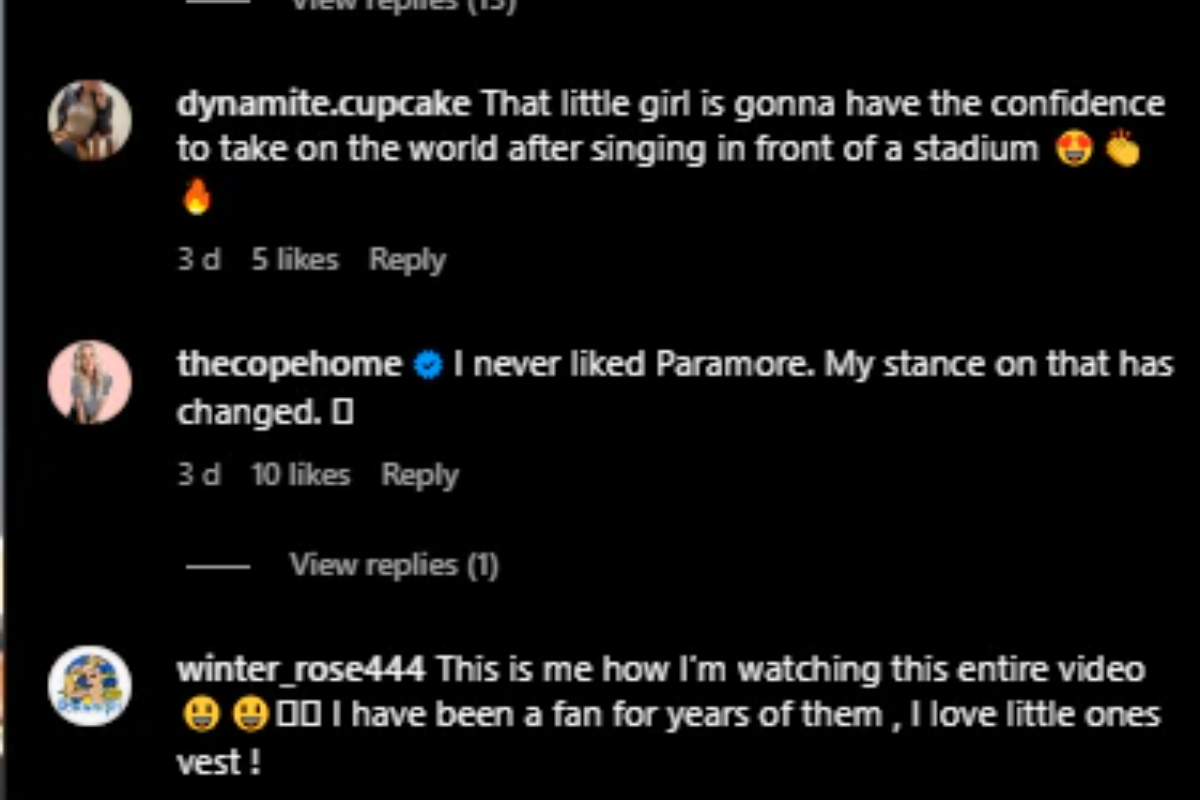1200x800 pixels.
Task: Go to dynamite.cupcake username link
Action: [324, 104]
